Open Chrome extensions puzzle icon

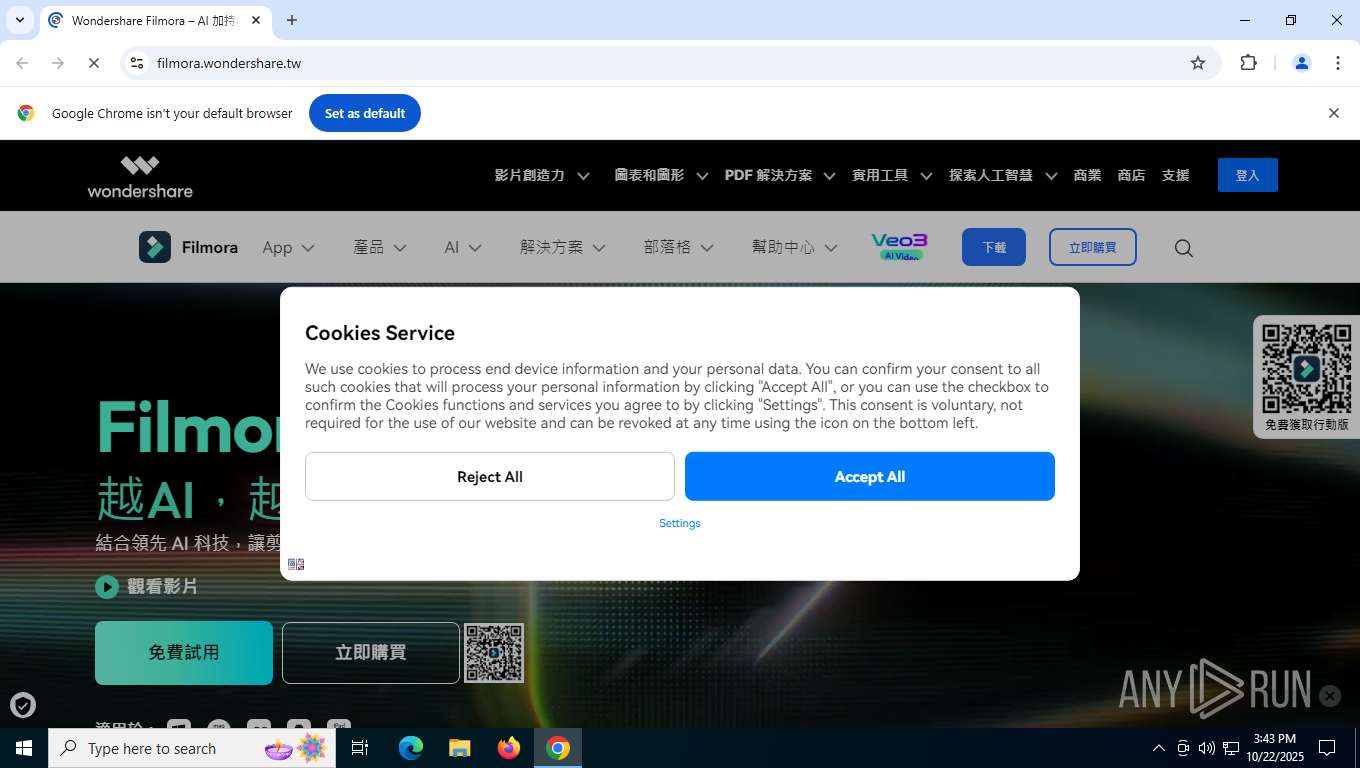coord(1248,63)
